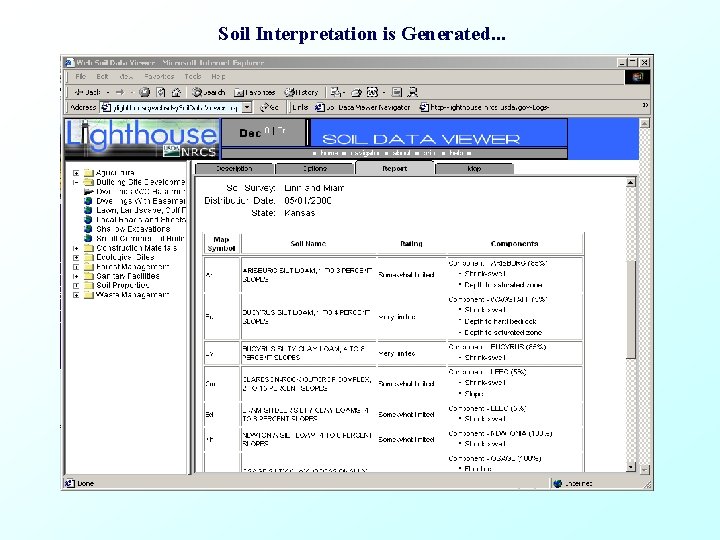The width and height of the screenshot is (720, 540).
Task: Click the report pane scroll down arrow
Action: click(631, 467)
